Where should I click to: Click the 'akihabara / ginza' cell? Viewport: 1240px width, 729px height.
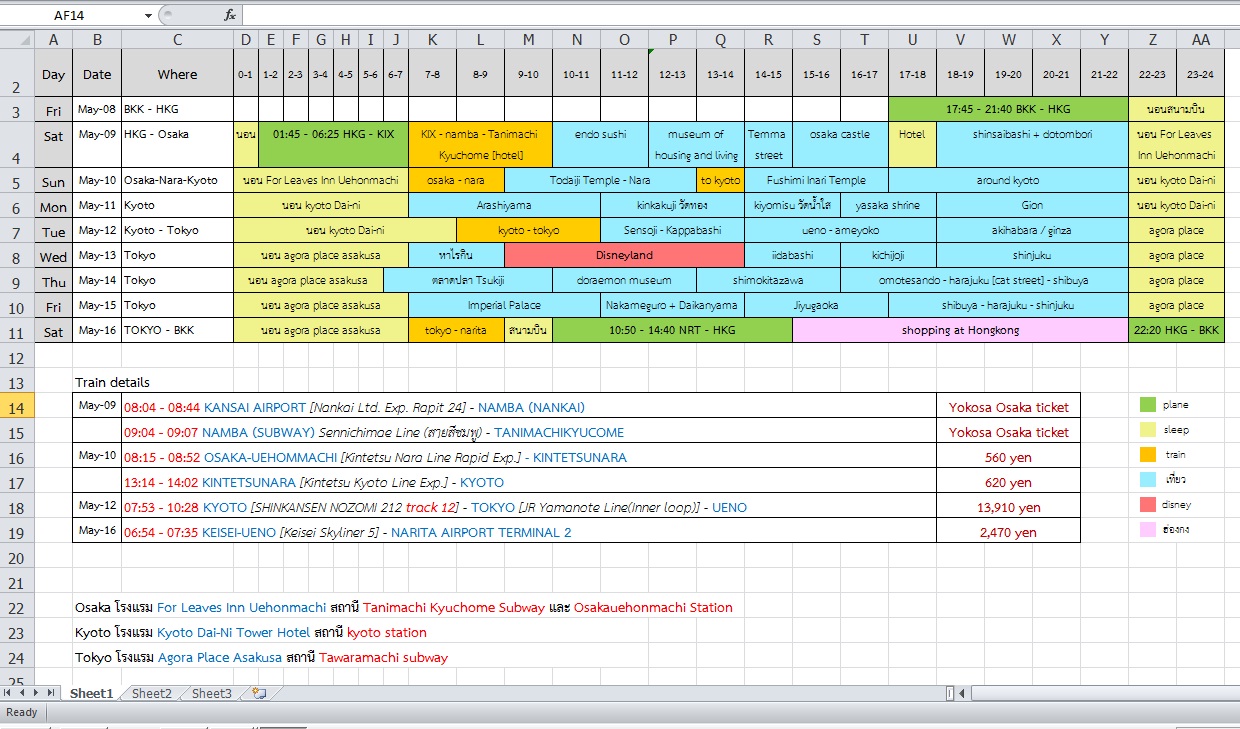point(1032,230)
